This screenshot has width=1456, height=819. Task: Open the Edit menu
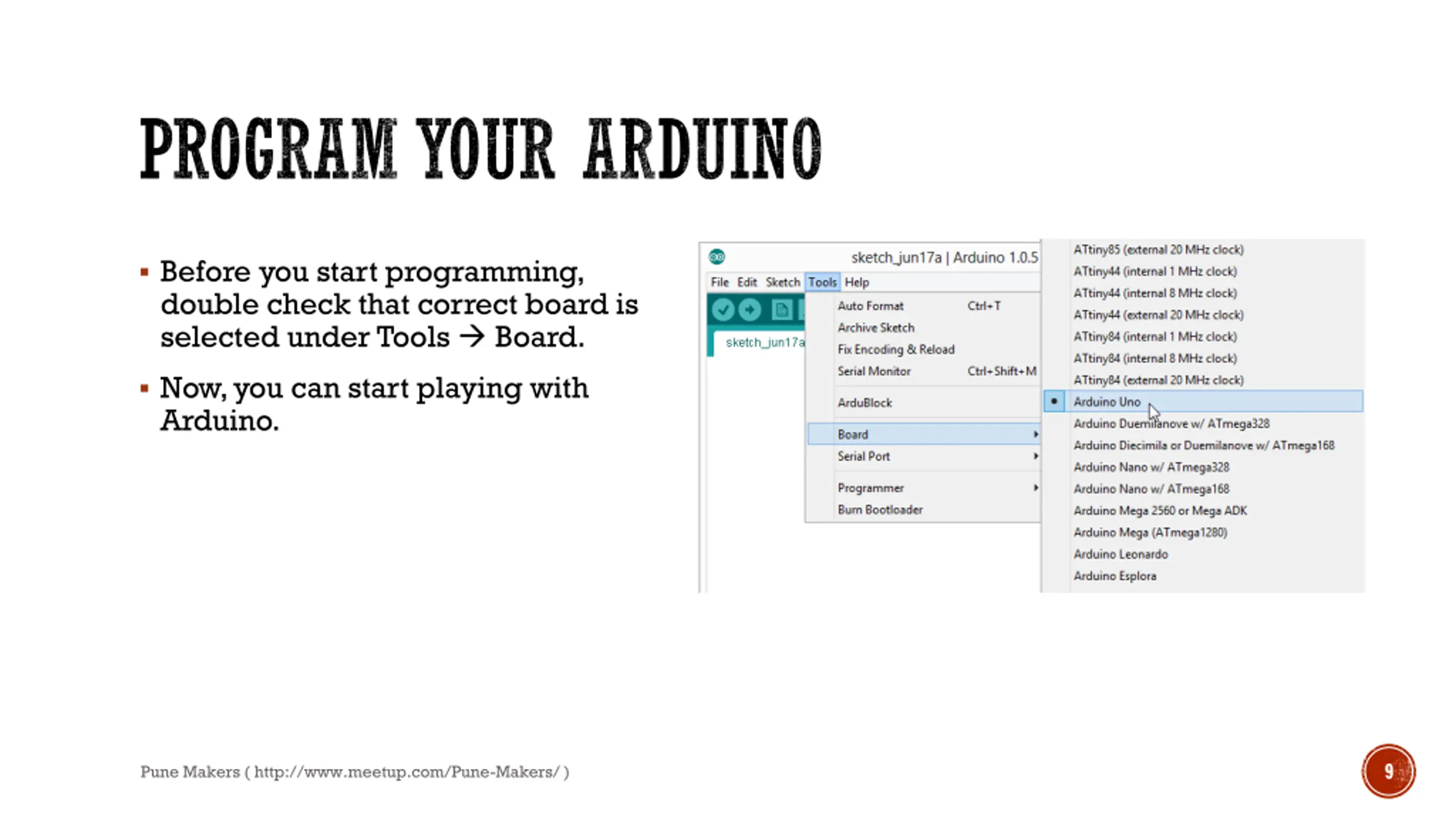pyautogui.click(x=747, y=282)
